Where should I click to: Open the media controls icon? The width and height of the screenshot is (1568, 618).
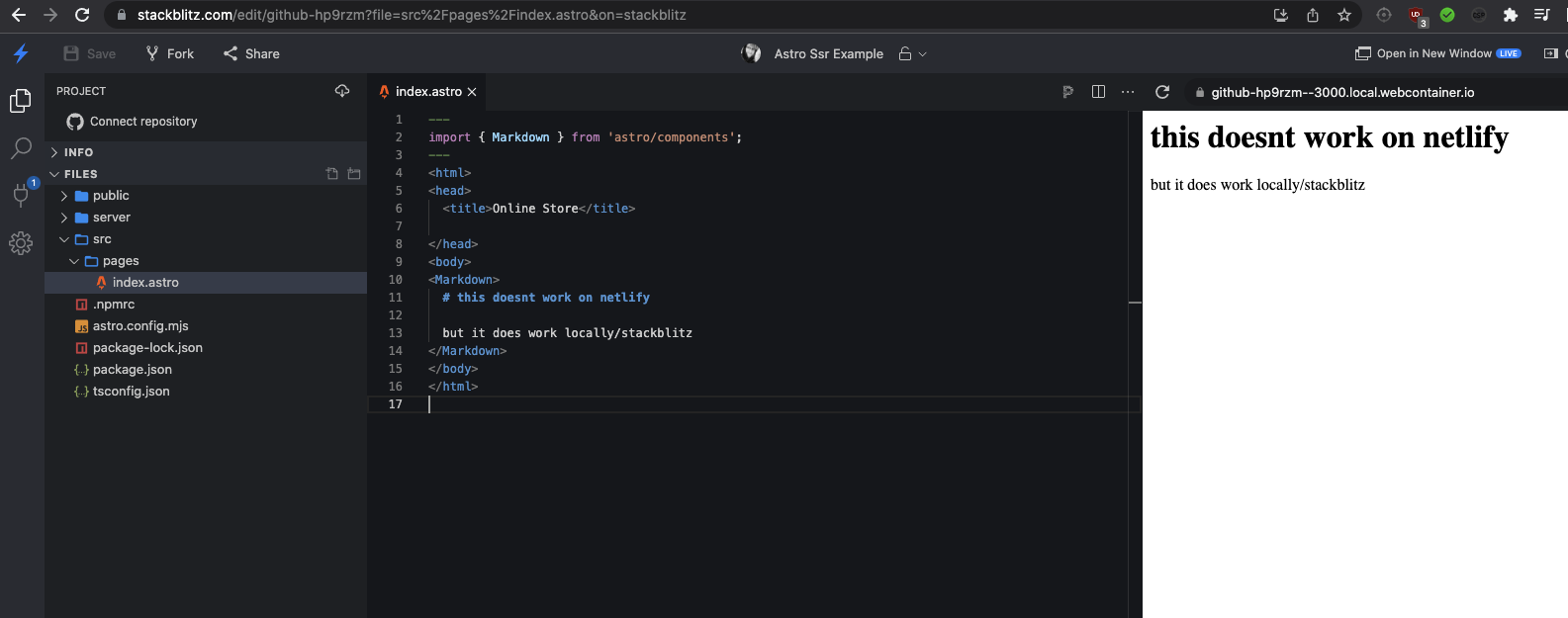(1542, 15)
